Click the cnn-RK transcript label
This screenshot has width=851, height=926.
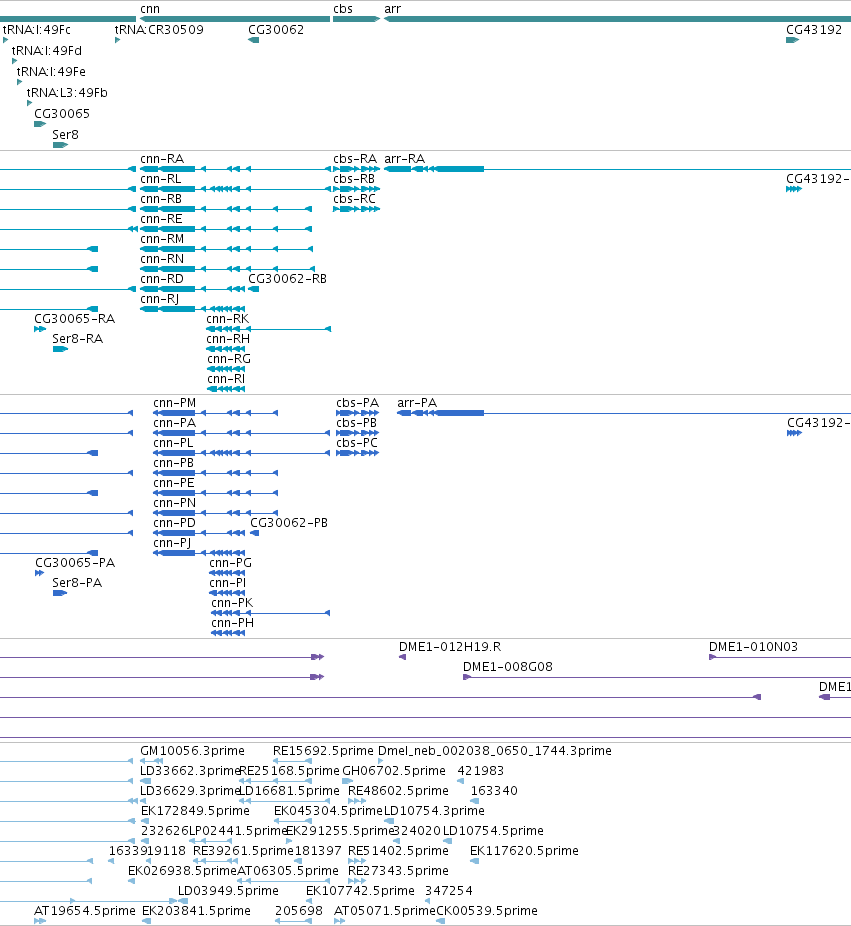pos(227,319)
